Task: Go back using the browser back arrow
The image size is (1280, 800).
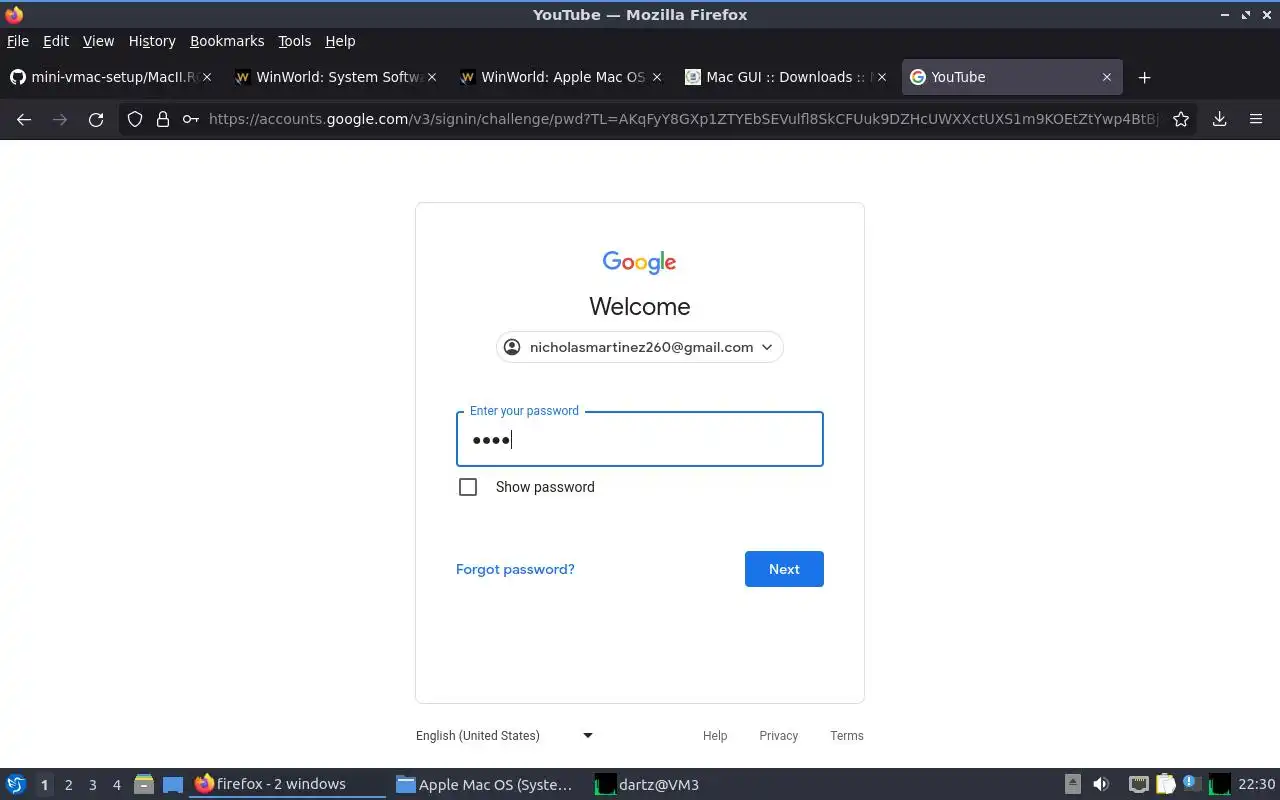Action: pyautogui.click(x=24, y=119)
